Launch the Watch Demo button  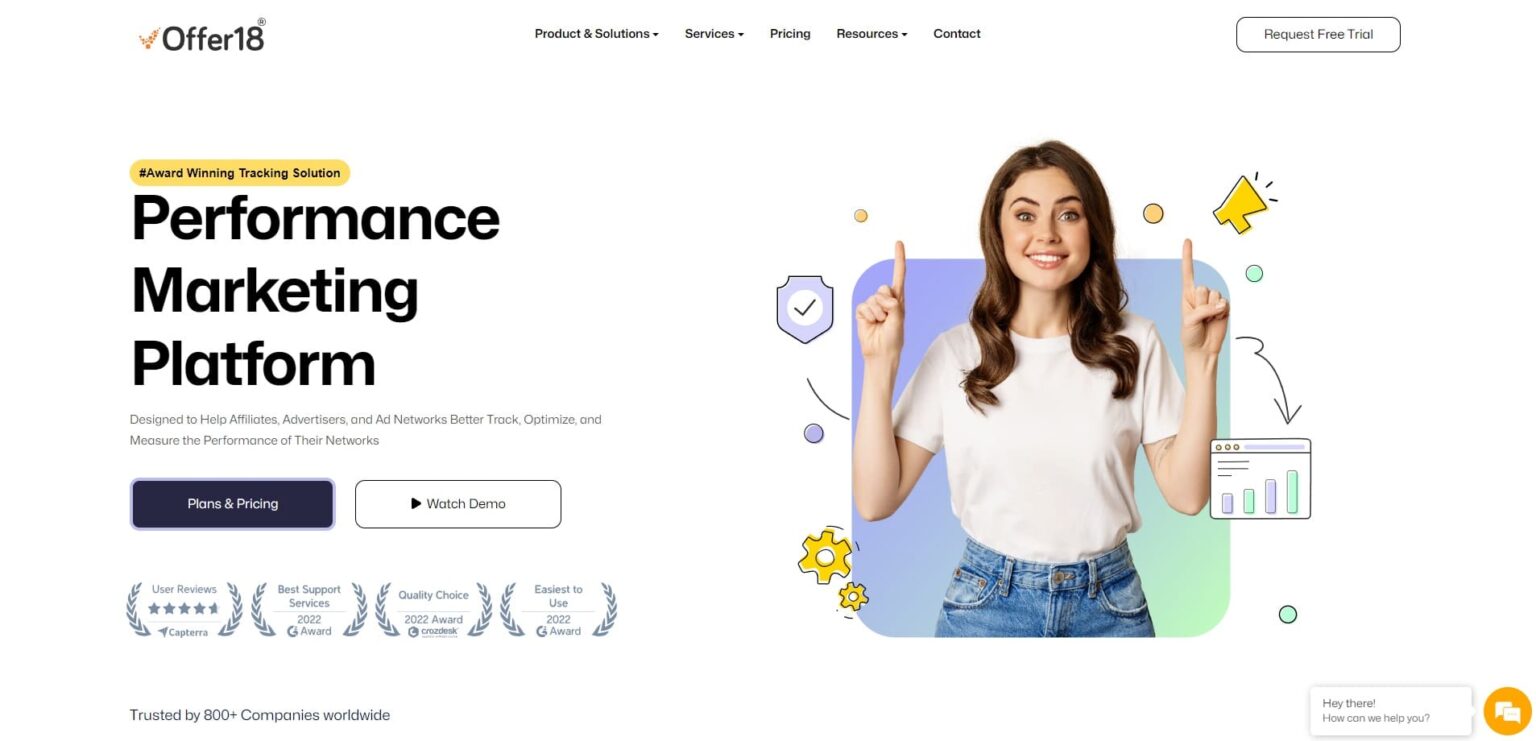click(457, 503)
